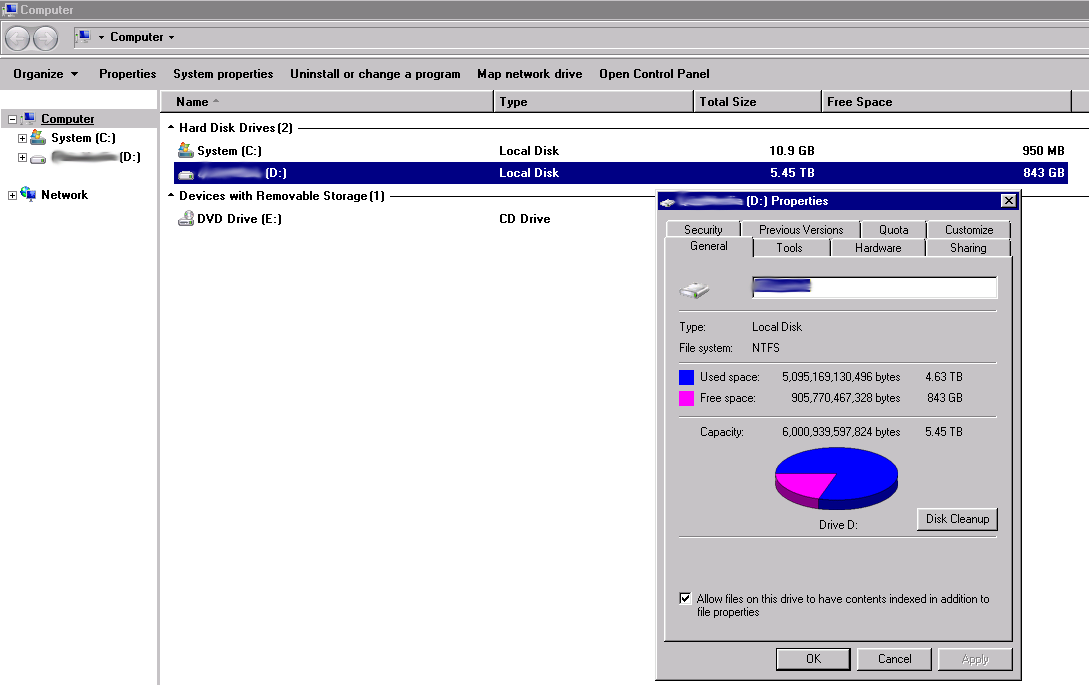Screen dimensions: 1089x685
Task: Click the System (C:) drive icon in file list
Action: (185, 150)
